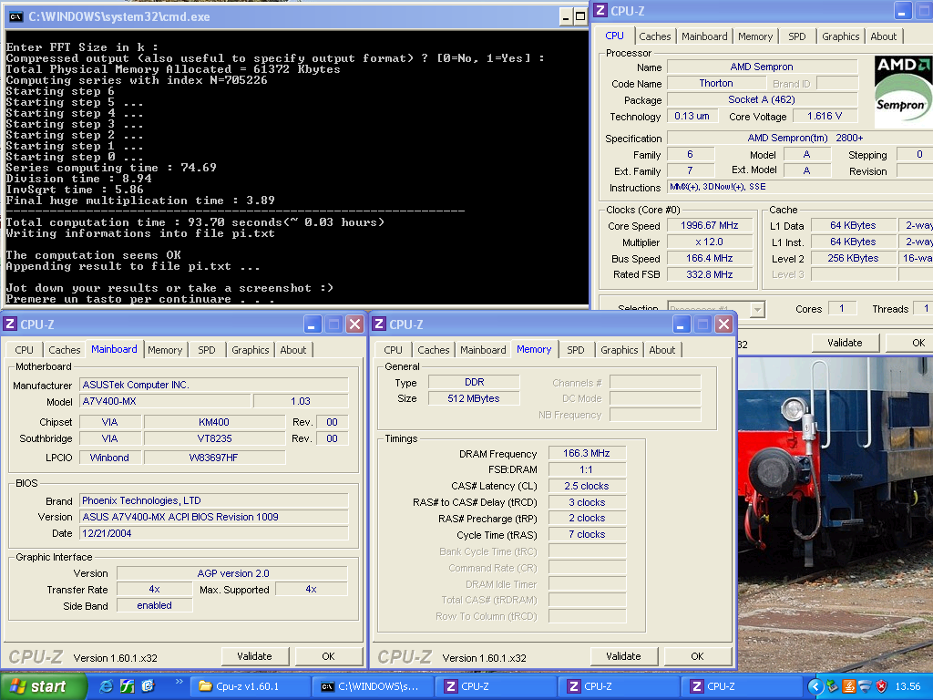This screenshot has height=700, width=933.
Task: Click the Name field showing AMD Sempron
Action: point(762,67)
